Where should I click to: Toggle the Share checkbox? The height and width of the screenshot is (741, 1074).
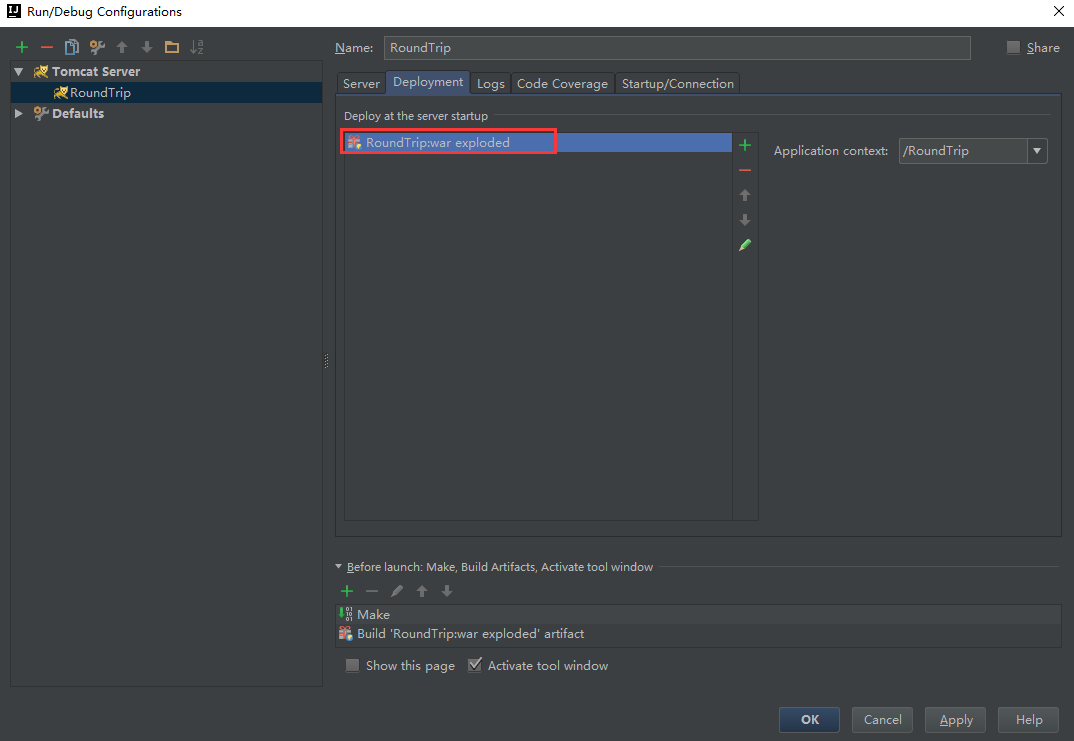pos(1013,47)
